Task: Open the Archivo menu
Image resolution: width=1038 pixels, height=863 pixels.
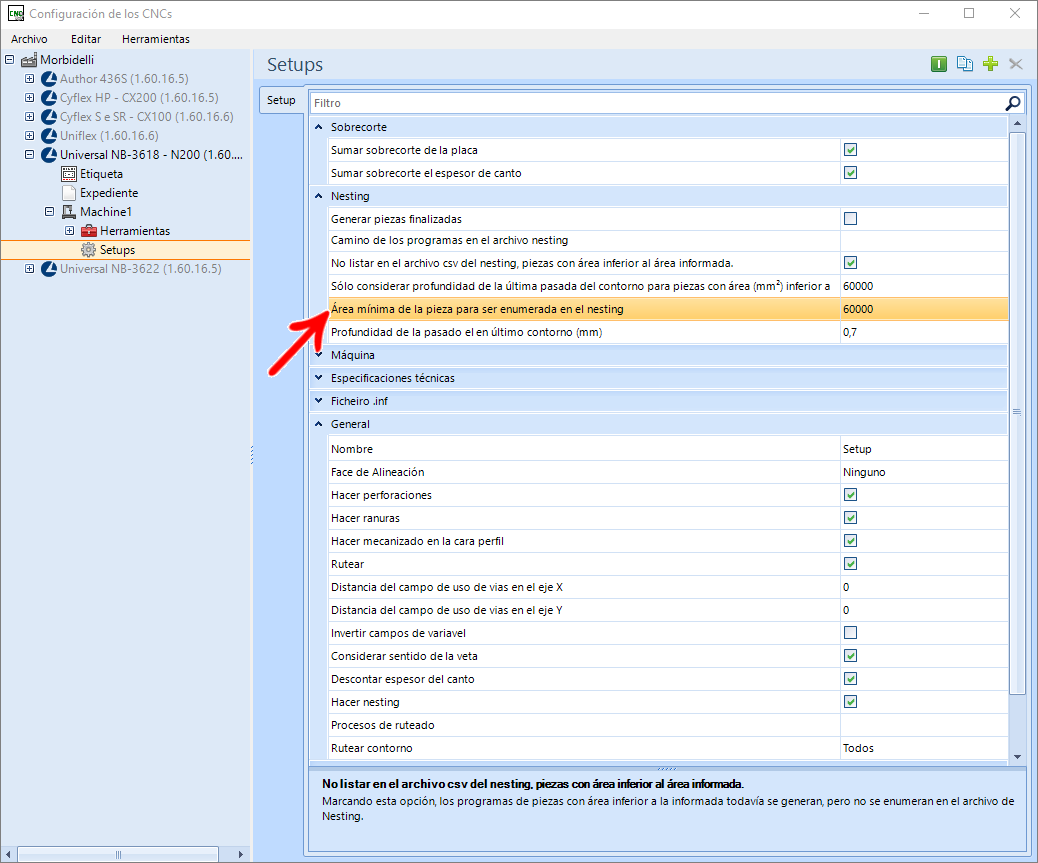Action: pos(29,39)
